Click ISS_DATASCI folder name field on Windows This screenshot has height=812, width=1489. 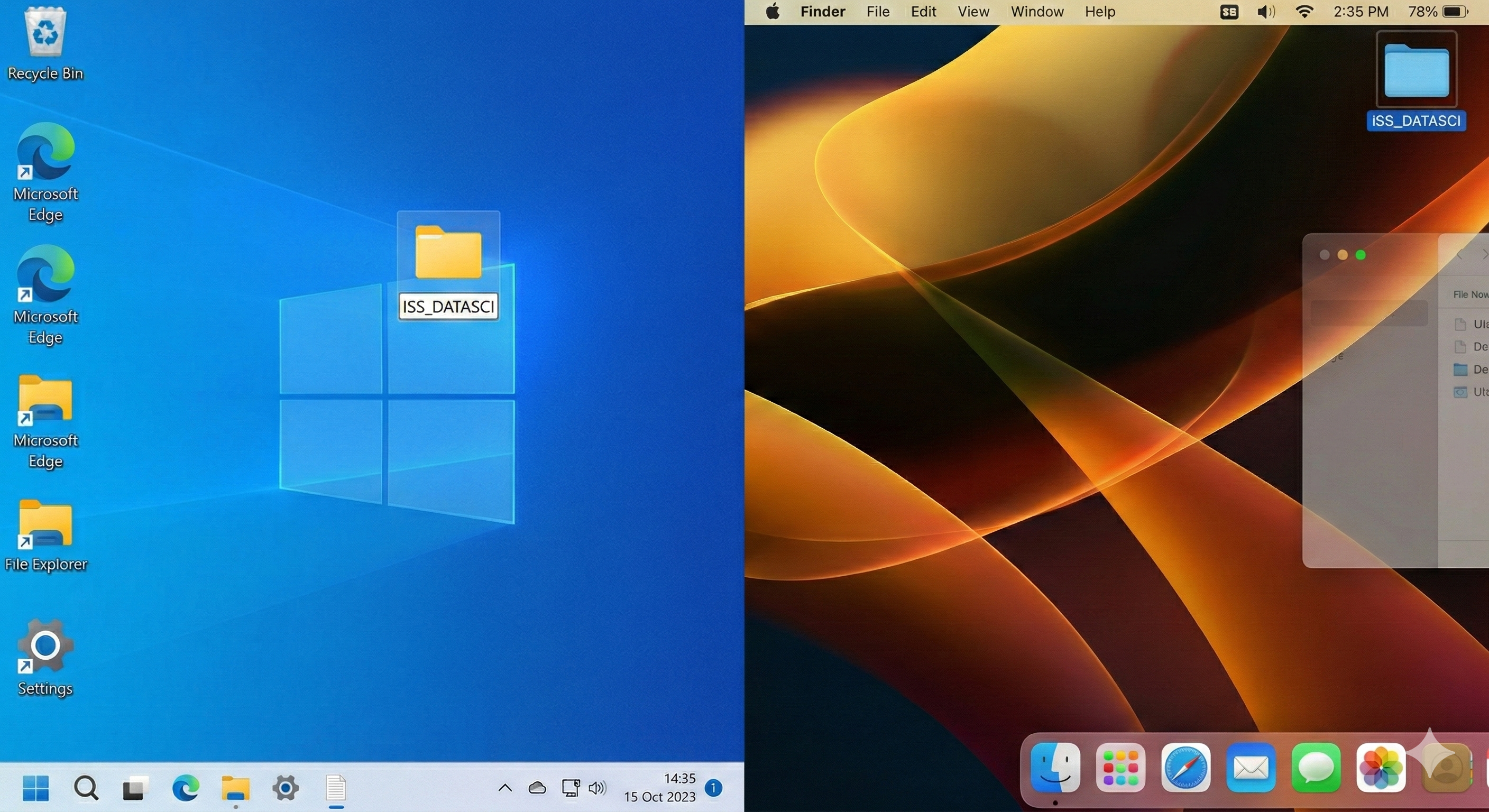point(448,306)
